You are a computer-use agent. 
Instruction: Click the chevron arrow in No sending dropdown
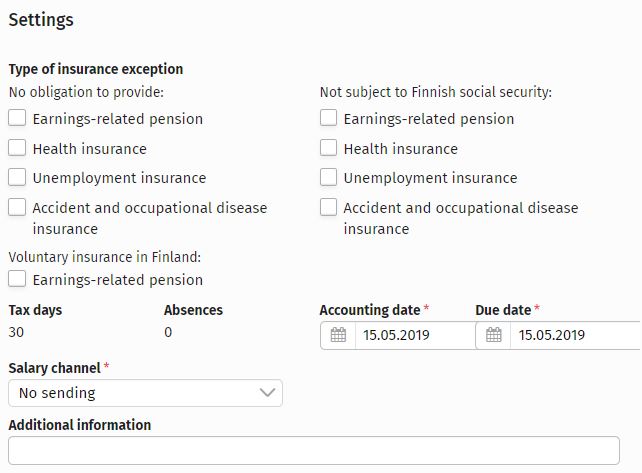267,393
